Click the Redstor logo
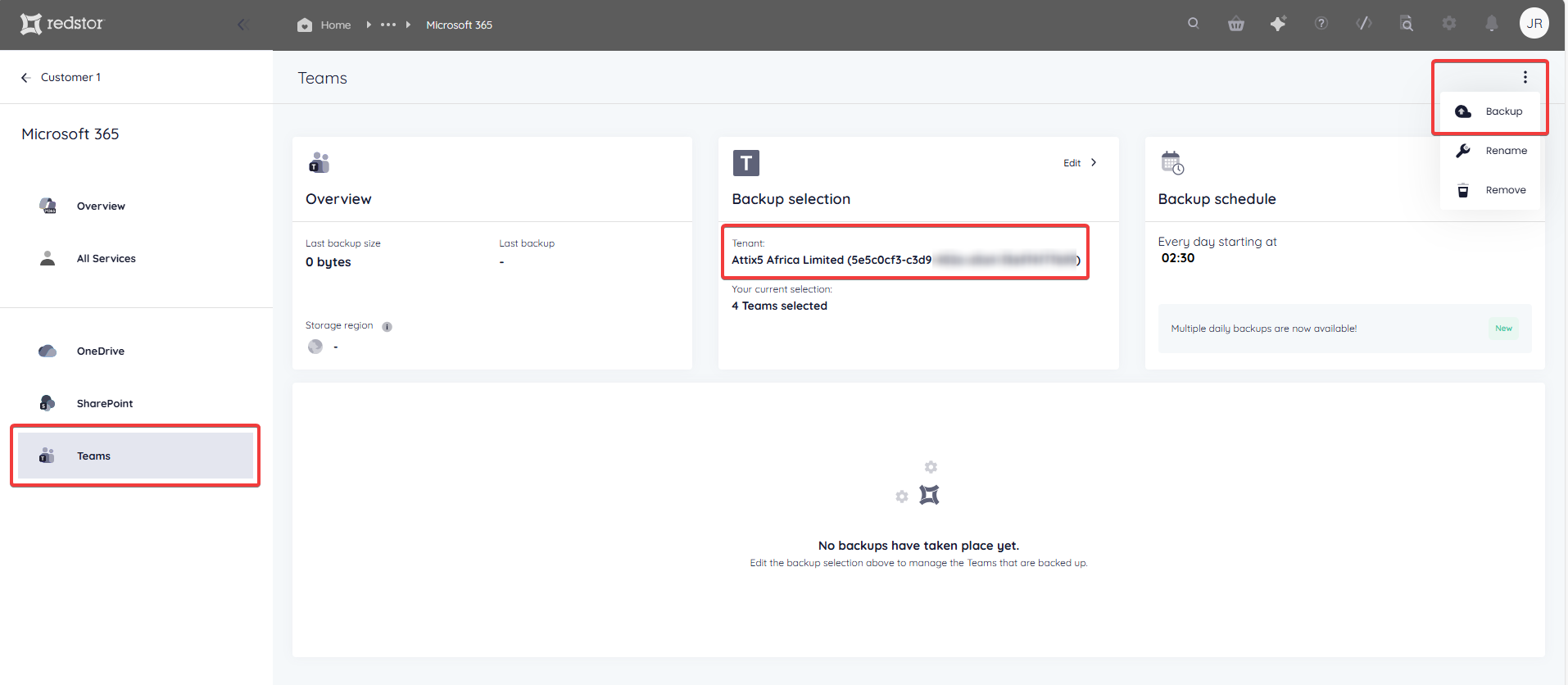This screenshot has width=1568, height=685. [62, 24]
